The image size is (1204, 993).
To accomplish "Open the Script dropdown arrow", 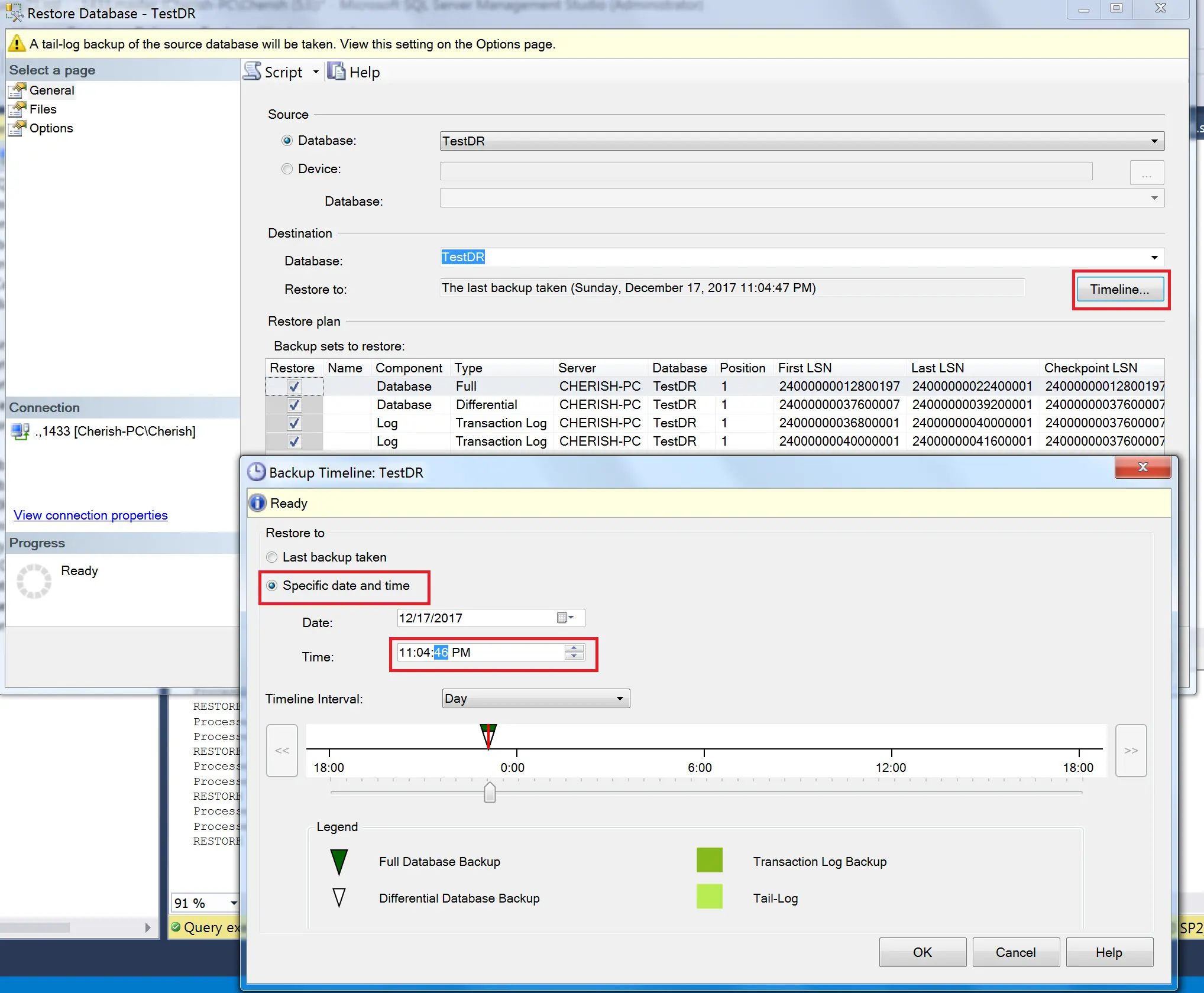I will (316, 72).
